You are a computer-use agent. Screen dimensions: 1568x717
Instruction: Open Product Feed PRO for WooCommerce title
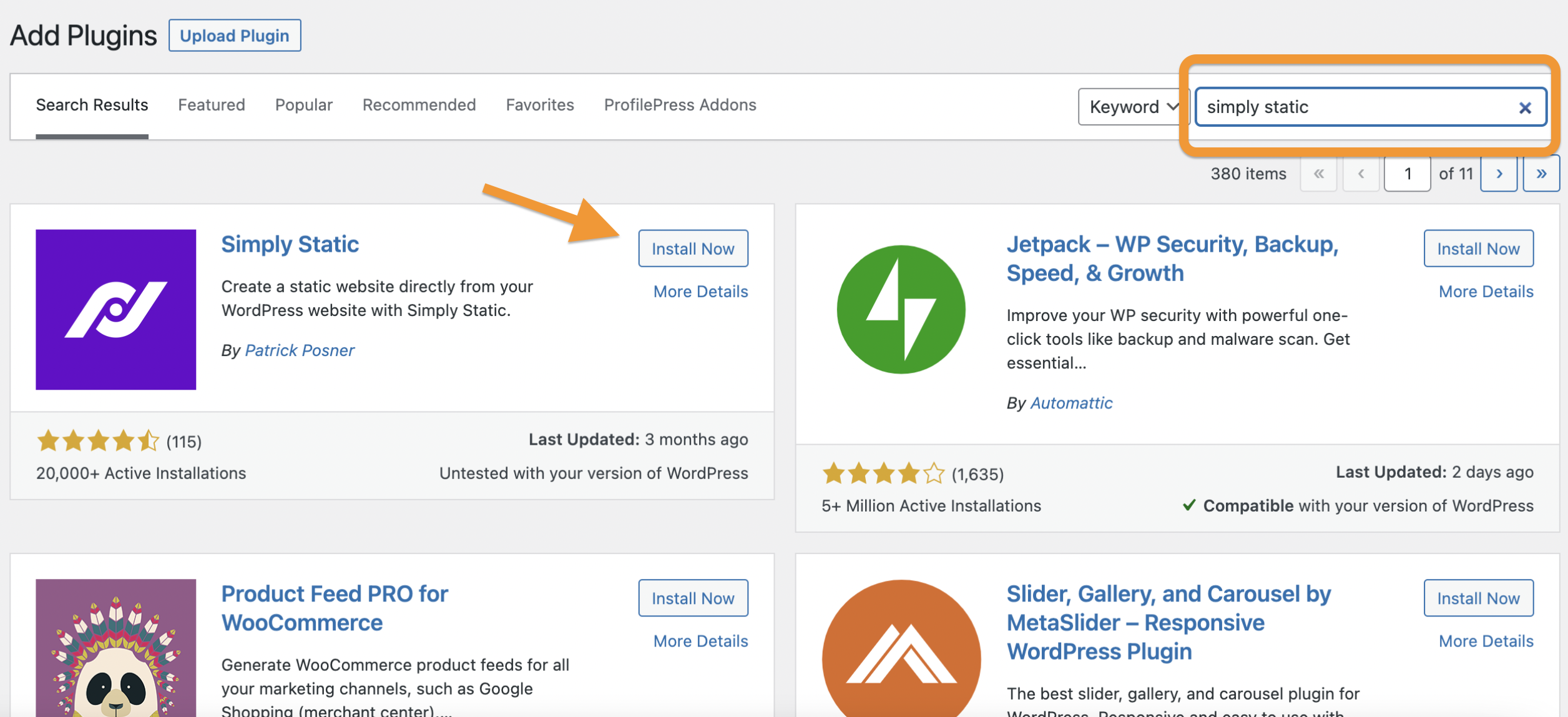335,608
